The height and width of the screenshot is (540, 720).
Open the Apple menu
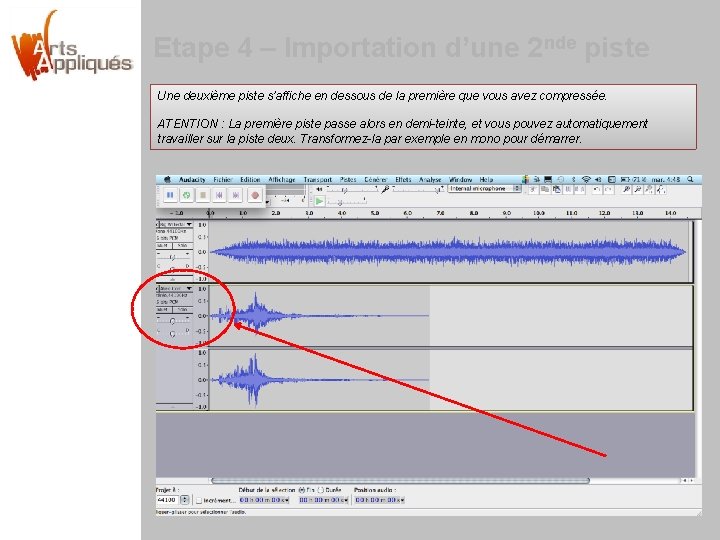coord(167,180)
